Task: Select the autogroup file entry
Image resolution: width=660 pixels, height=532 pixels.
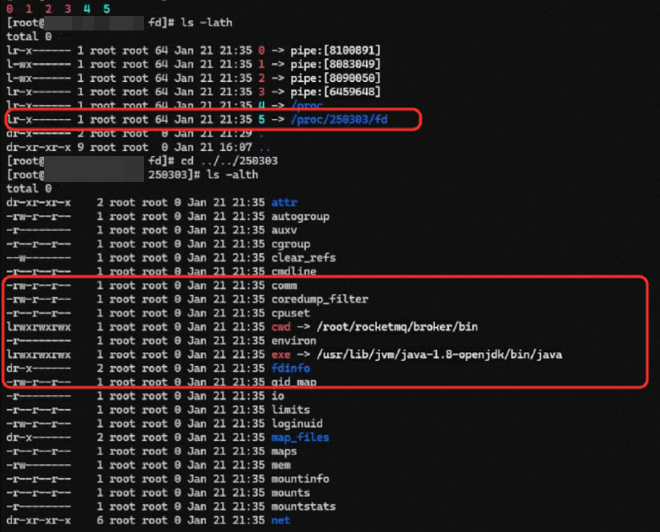Action: coord(300,216)
